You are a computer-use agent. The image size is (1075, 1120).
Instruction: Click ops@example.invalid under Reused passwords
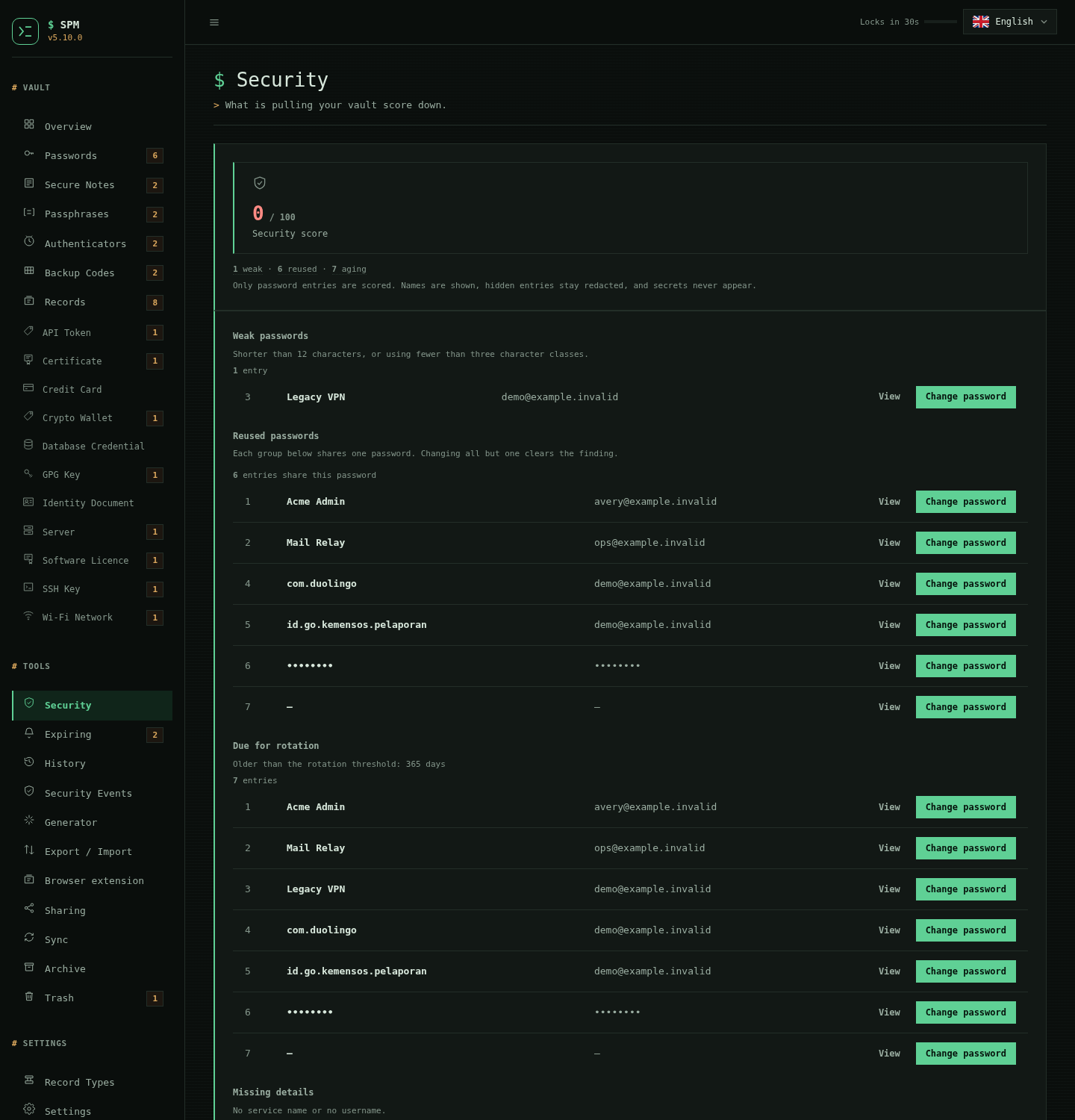[649, 543]
